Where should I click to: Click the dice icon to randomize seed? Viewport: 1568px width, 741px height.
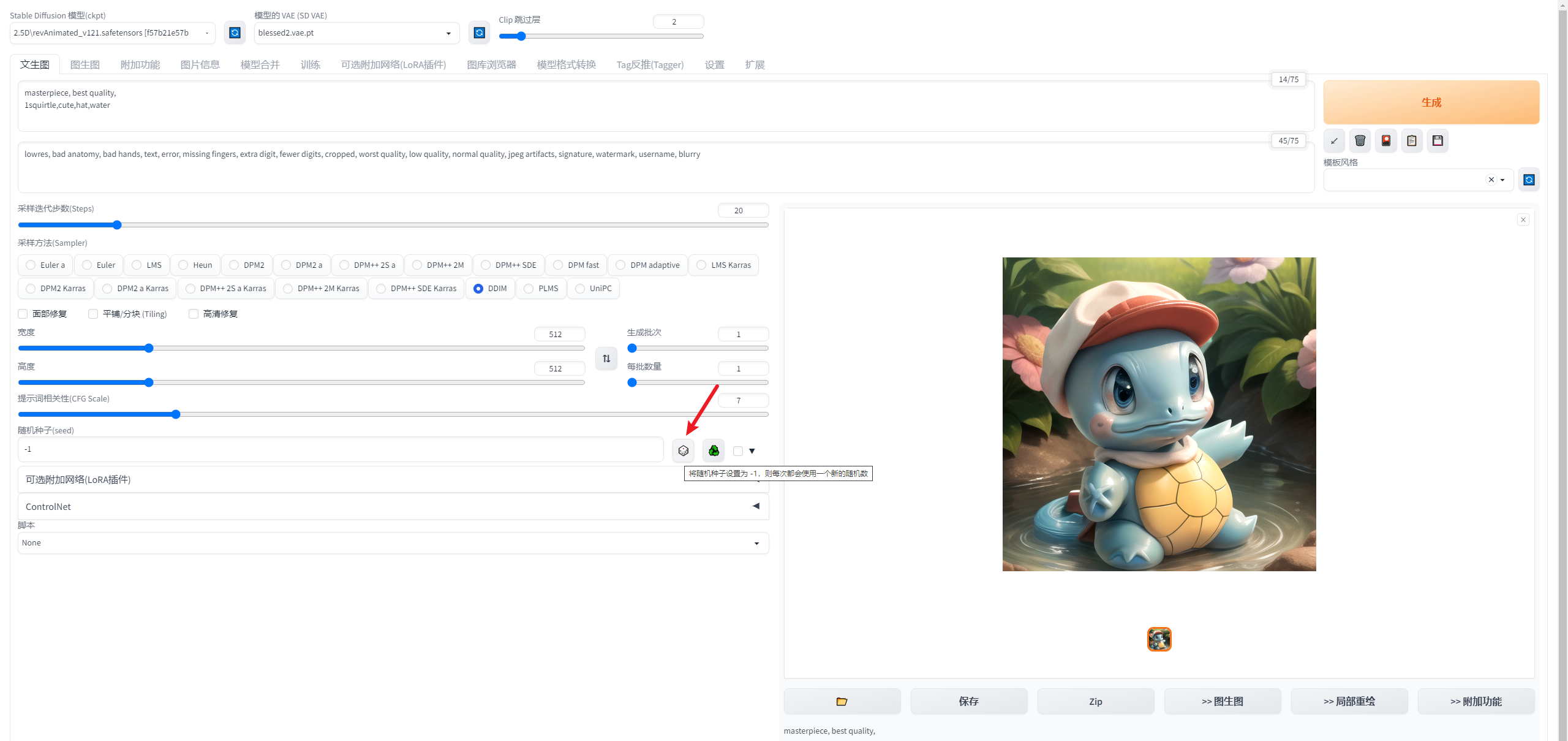point(684,450)
